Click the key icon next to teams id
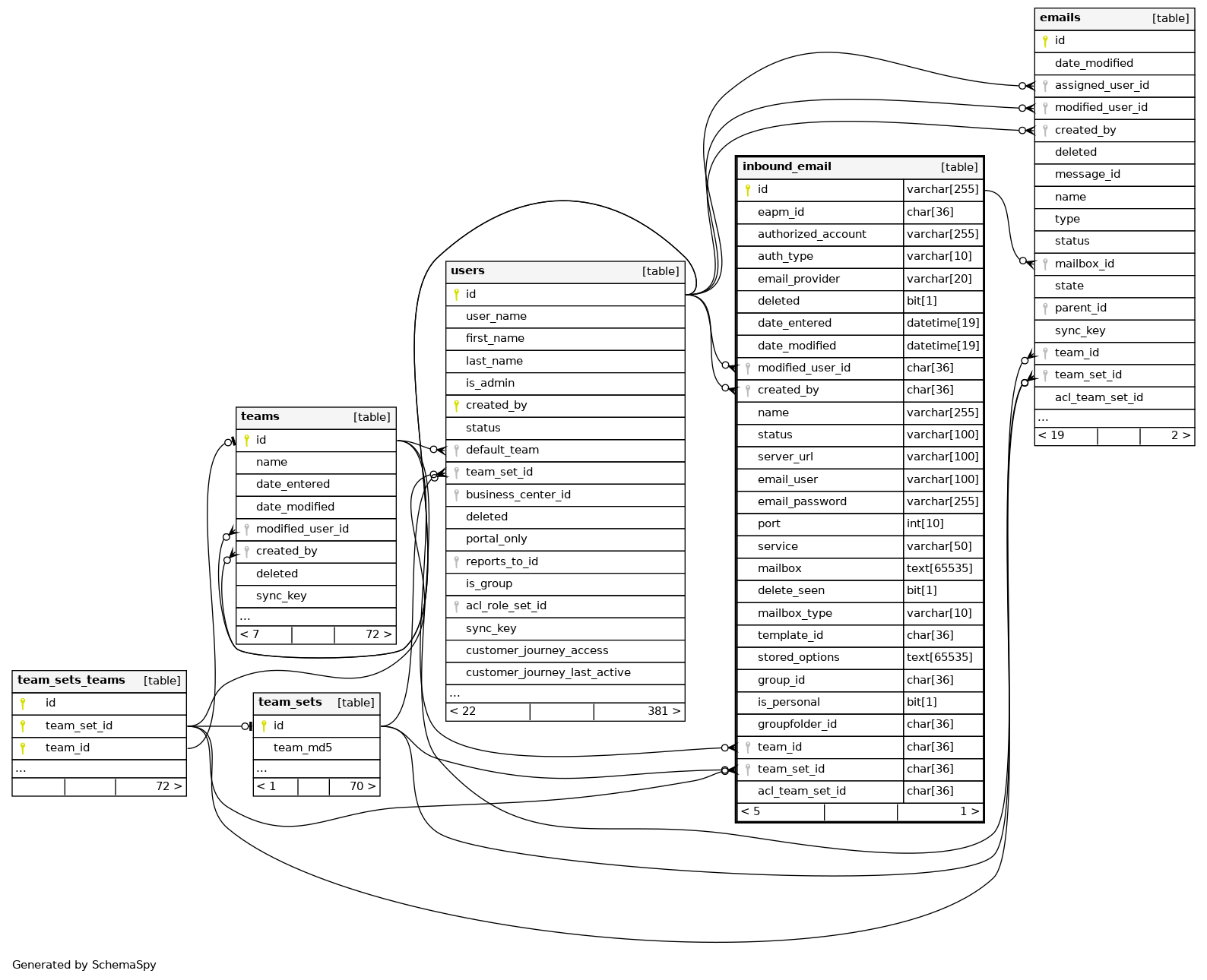This screenshot has height=980, width=1207. tap(246, 441)
